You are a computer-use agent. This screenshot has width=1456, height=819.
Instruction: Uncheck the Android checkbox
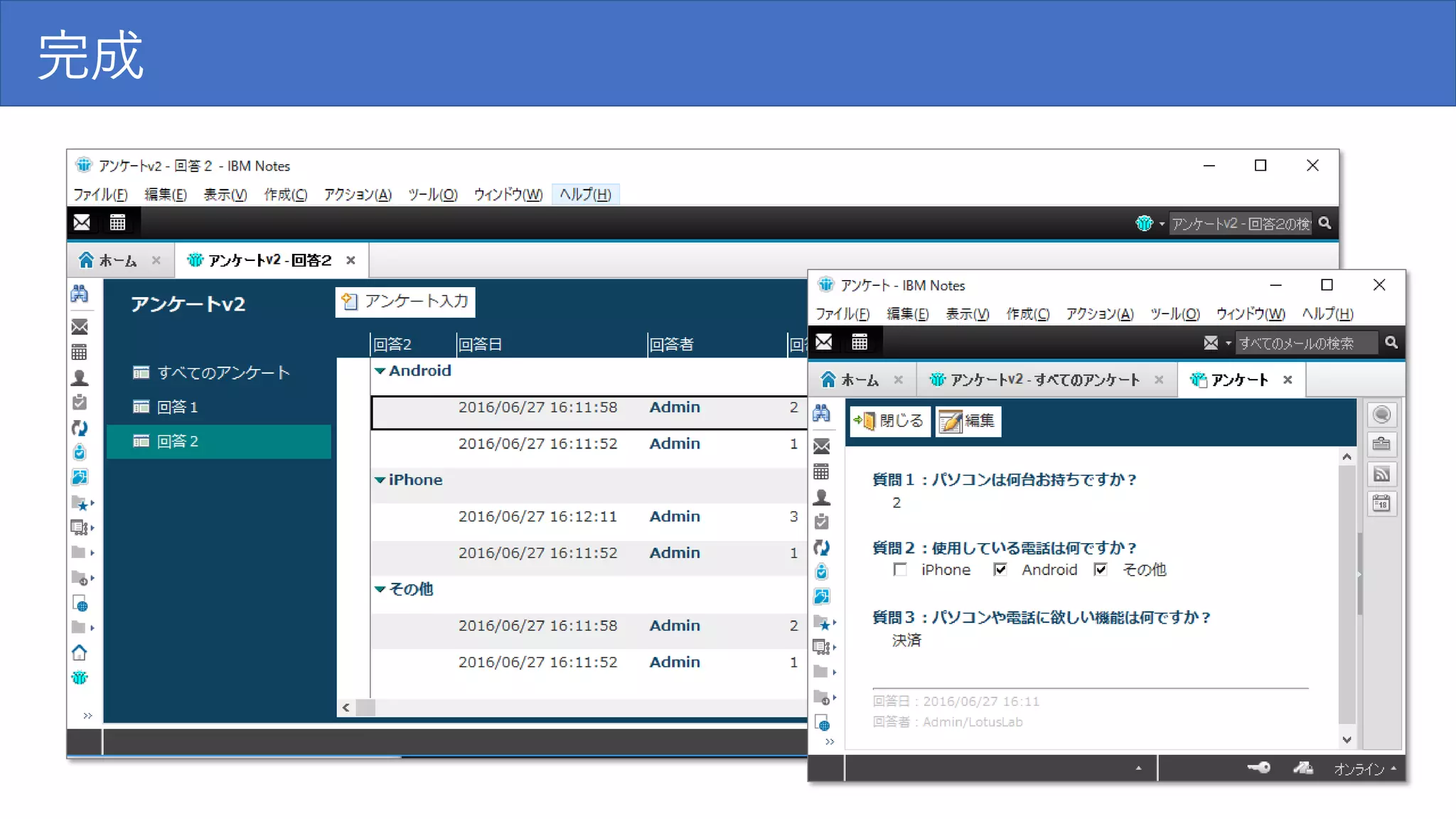[x=1000, y=569]
